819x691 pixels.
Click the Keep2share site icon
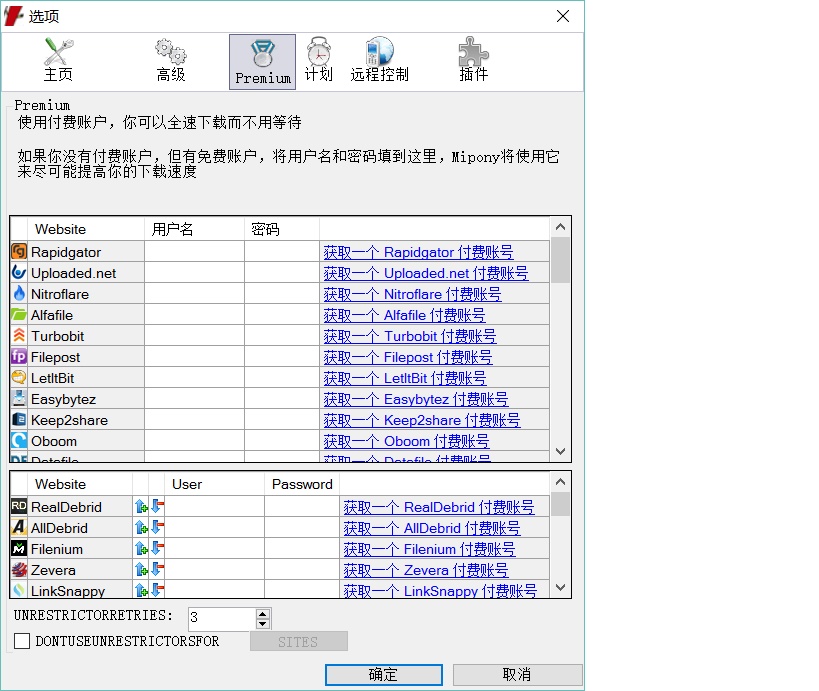19,419
